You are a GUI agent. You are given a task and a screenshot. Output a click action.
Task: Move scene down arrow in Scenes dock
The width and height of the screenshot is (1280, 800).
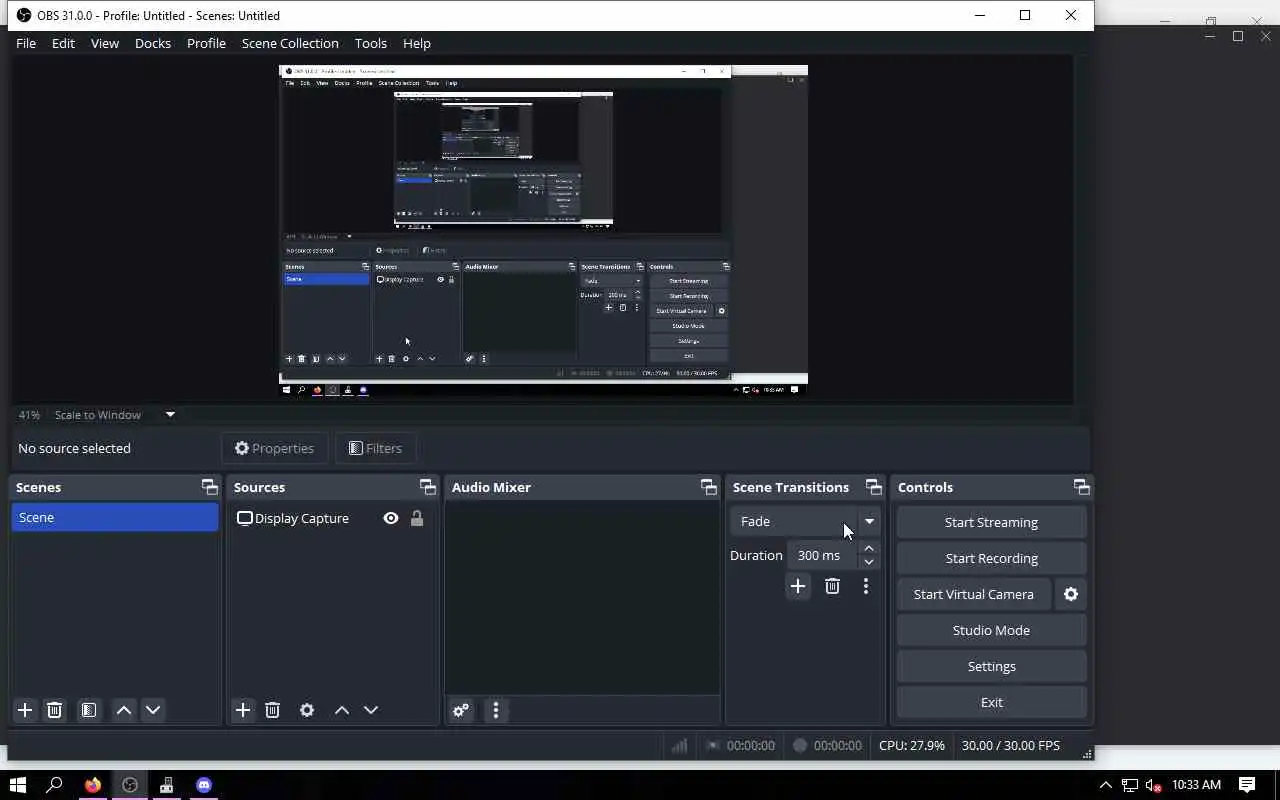coord(153,710)
